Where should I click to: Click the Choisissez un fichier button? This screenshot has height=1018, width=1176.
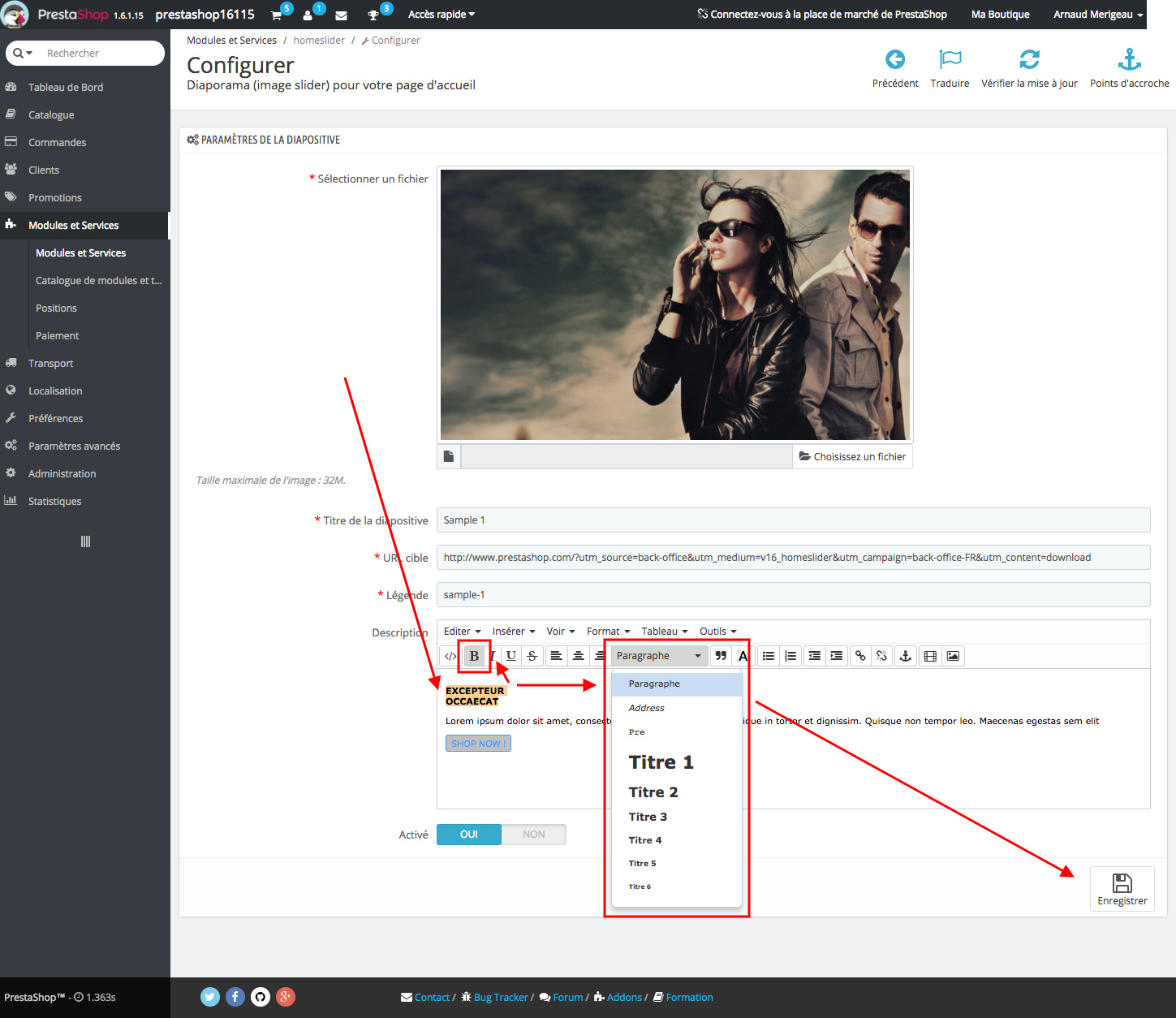point(851,456)
